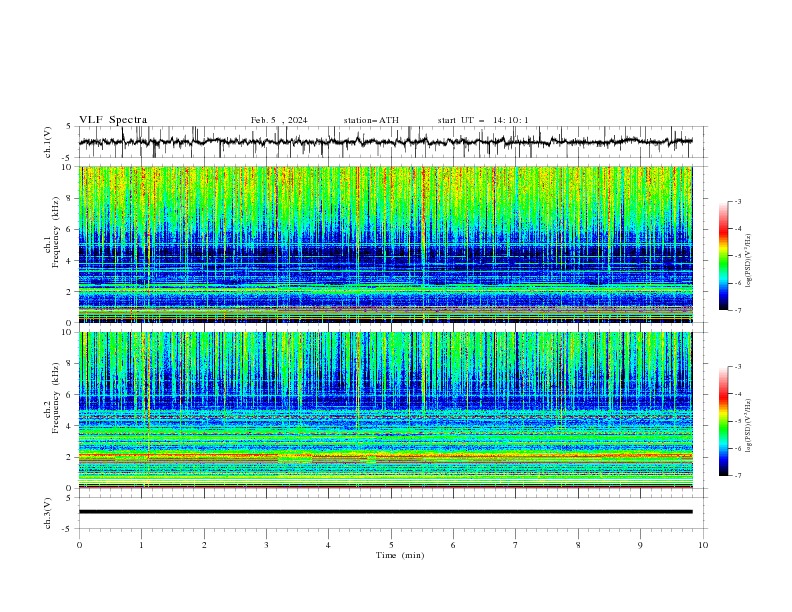Click the ch.2 spectrogram color scale bar
This screenshot has height=612, width=792.
click(723, 421)
